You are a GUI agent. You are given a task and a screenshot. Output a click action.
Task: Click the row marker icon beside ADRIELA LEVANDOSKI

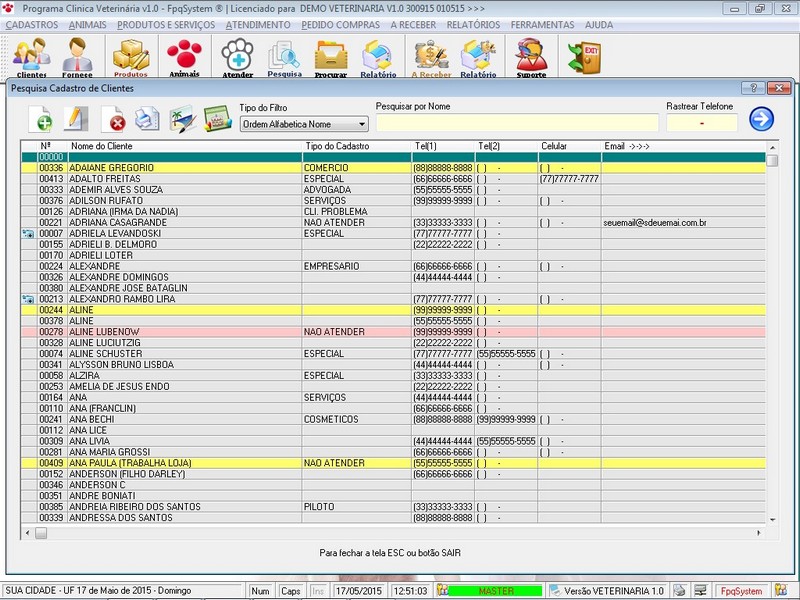pos(28,234)
